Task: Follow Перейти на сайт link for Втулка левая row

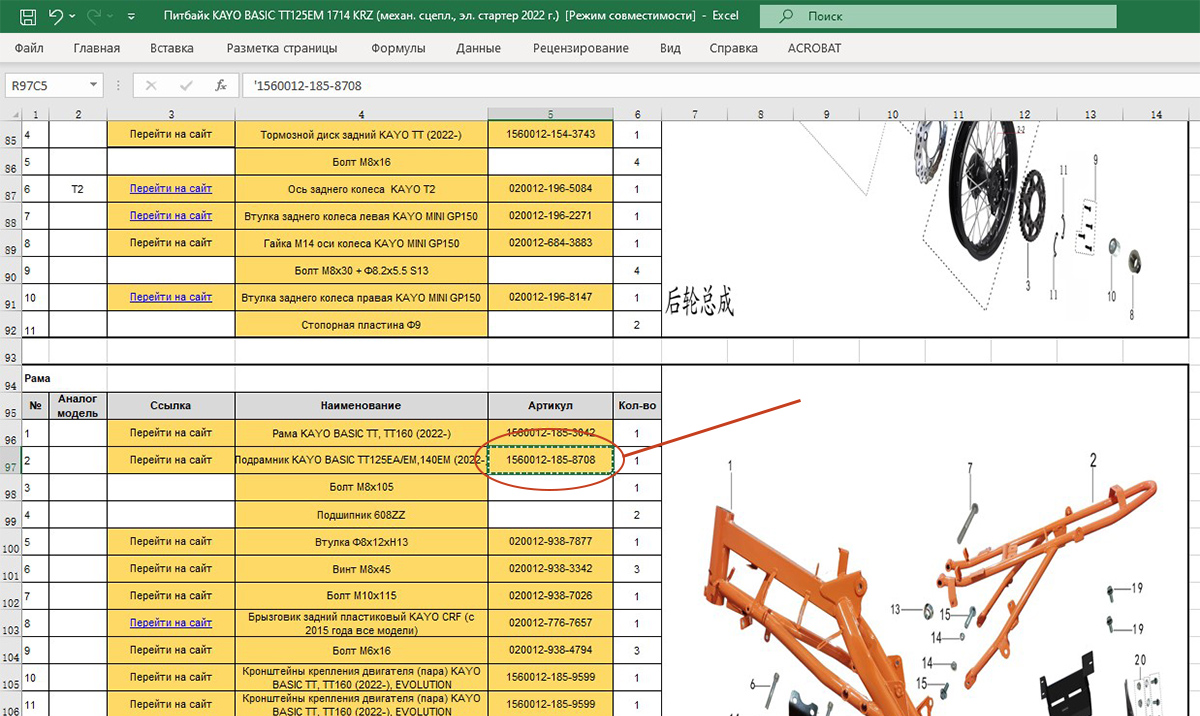Action: coord(171,215)
